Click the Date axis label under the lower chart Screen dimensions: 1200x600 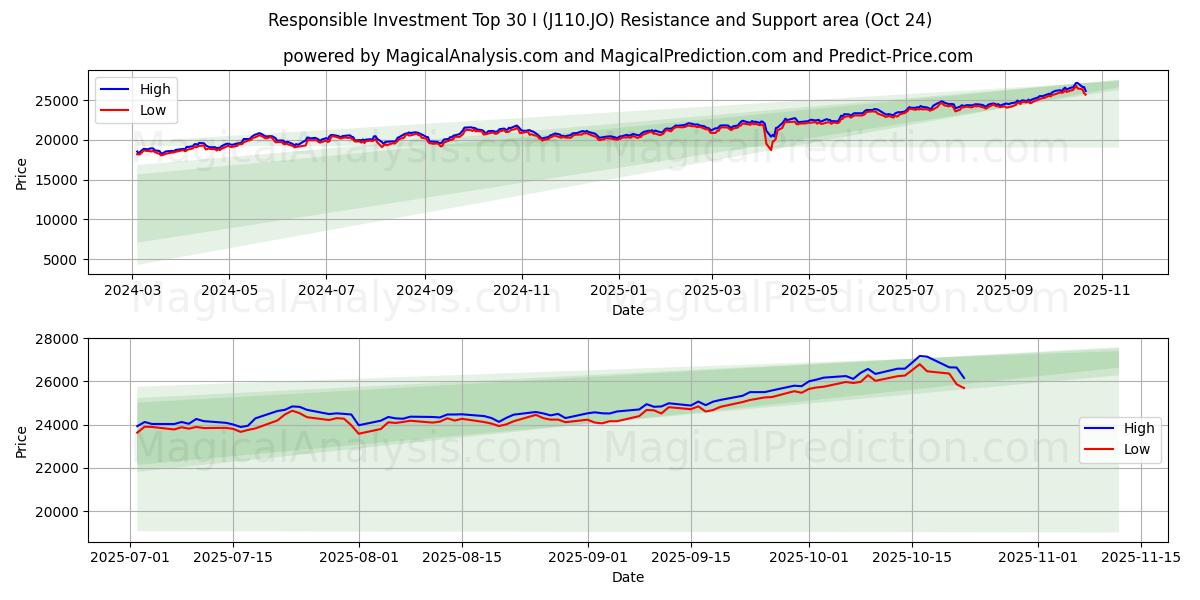click(627, 577)
